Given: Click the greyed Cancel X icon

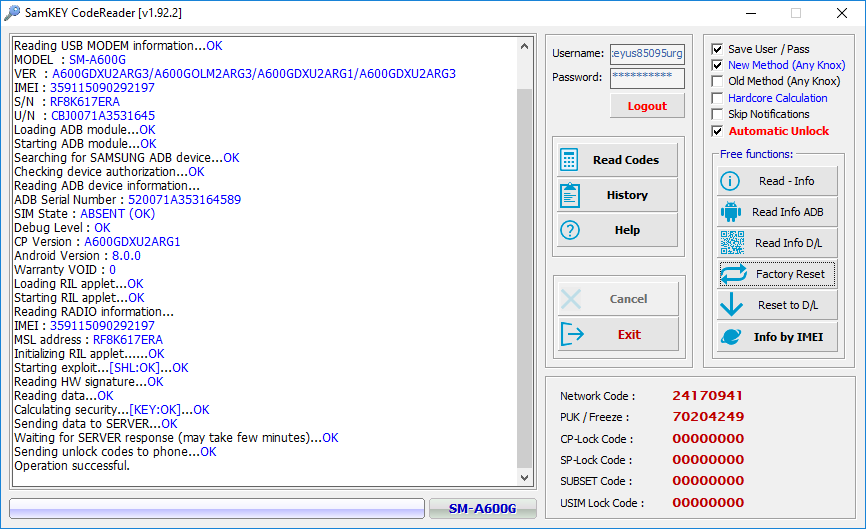Looking at the screenshot, I should tap(571, 299).
